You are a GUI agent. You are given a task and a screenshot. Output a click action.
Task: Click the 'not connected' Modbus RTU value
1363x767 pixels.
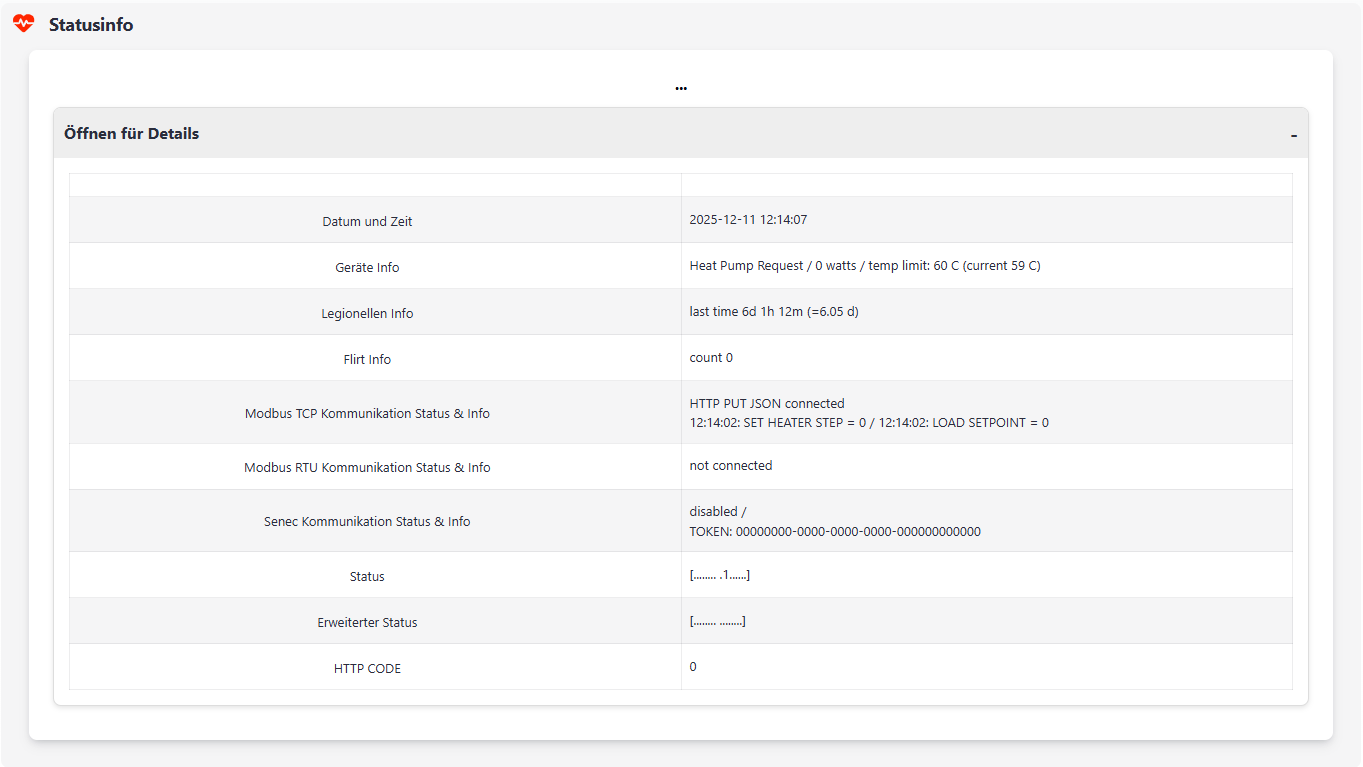click(x=730, y=465)
